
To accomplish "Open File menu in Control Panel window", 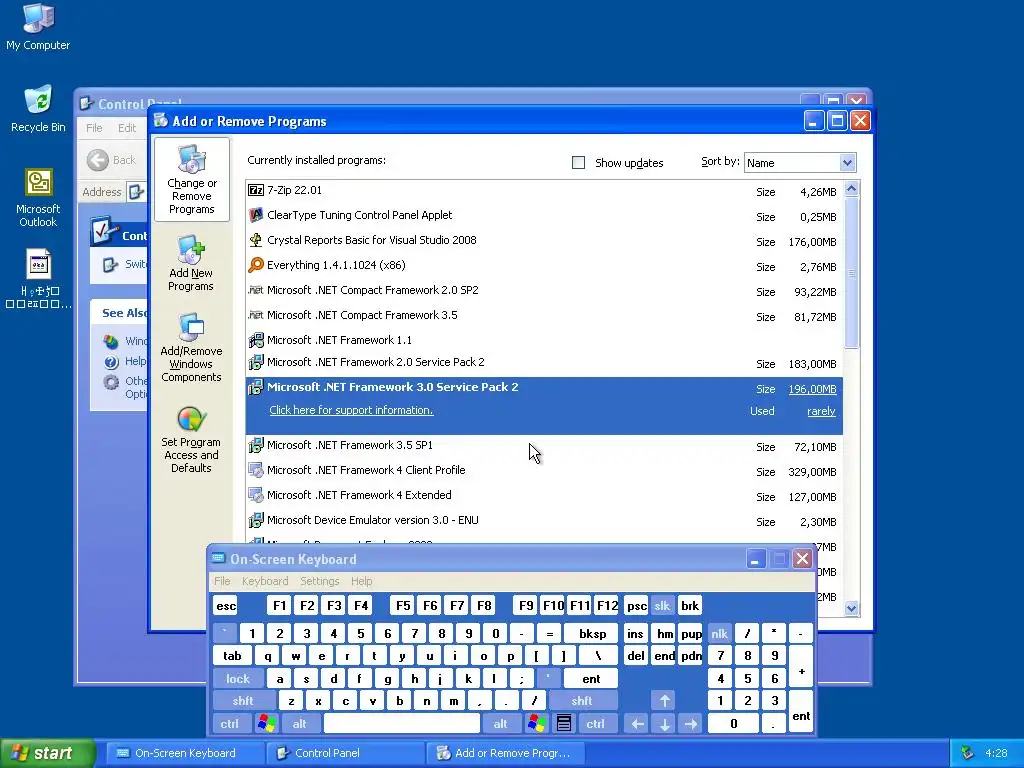I will [94, 128].
